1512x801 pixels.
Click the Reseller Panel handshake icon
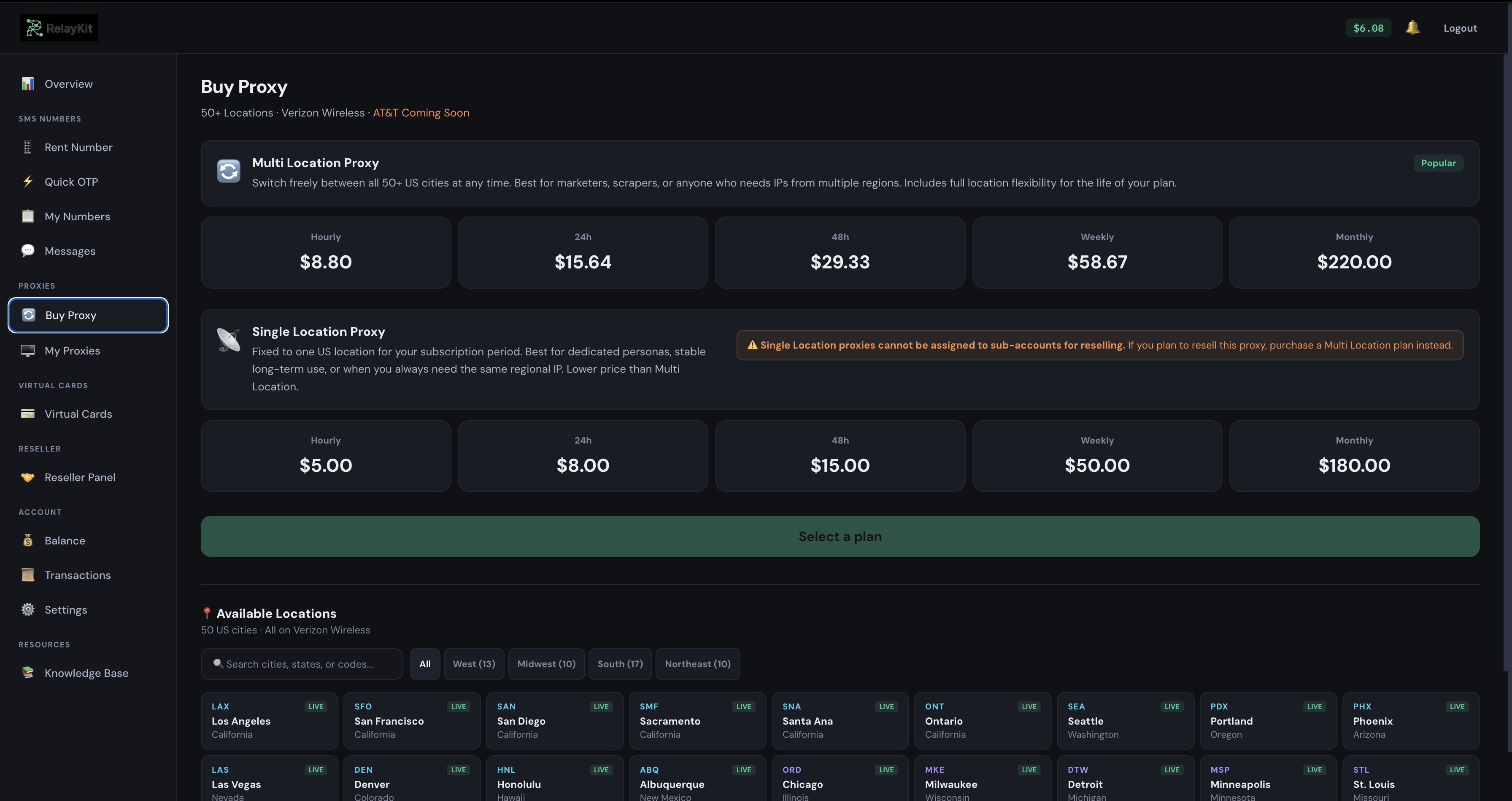point(27,477)
